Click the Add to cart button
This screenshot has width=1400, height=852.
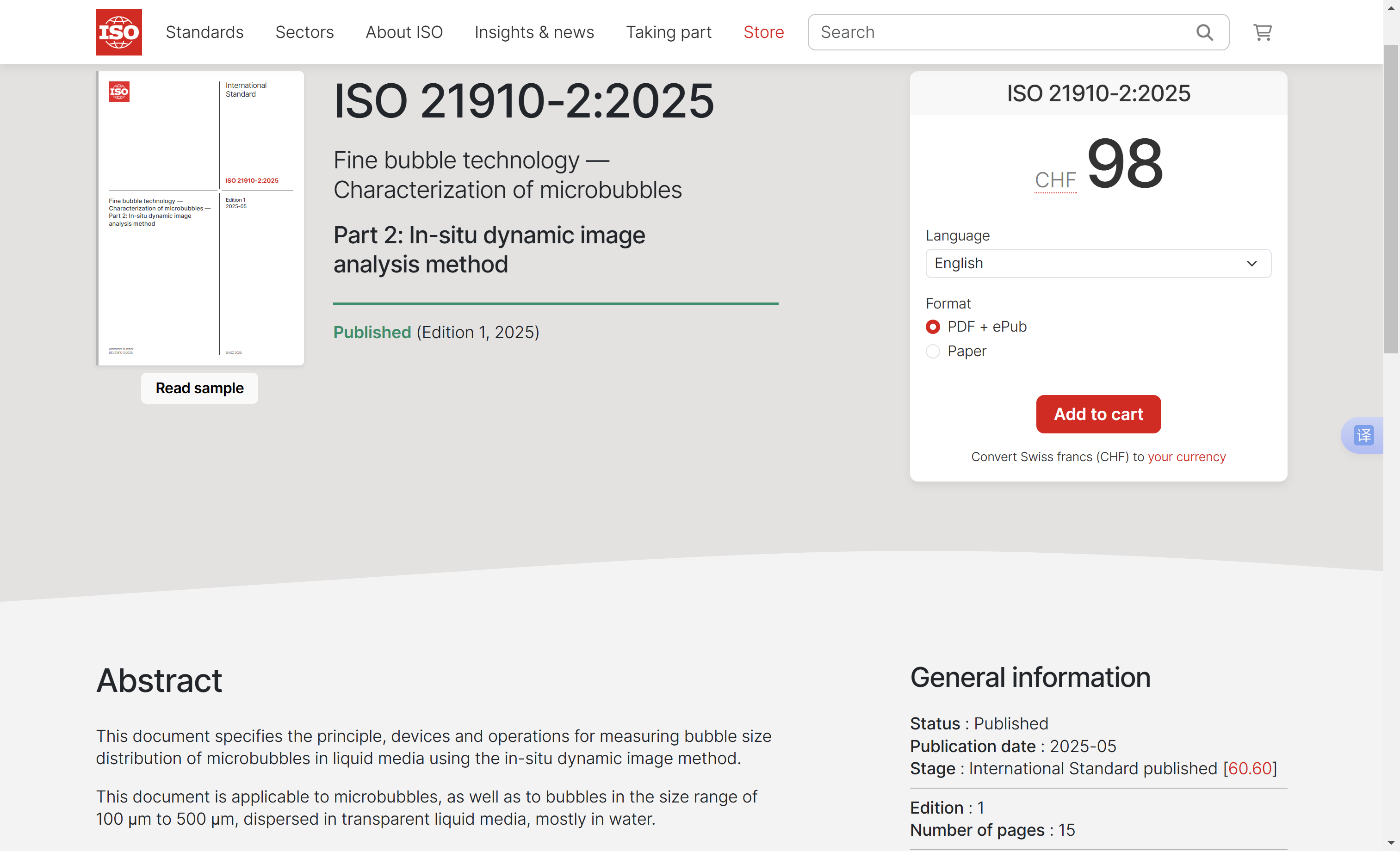(1098, 414)
